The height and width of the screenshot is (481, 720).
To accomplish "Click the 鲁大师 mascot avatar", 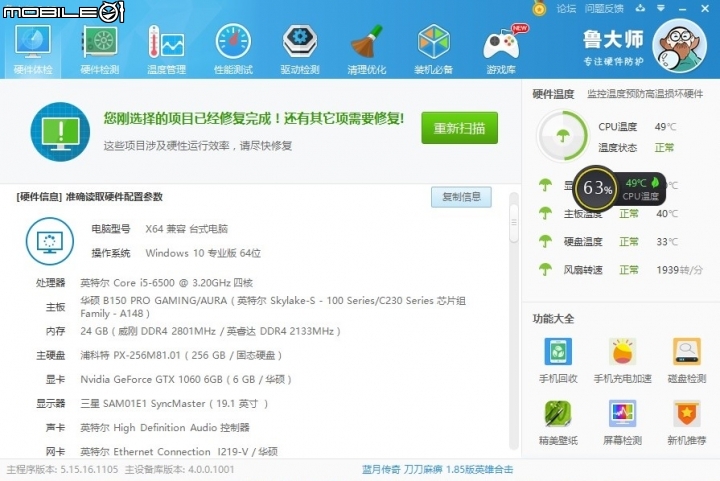I will pyautogui.click(x=679, y=46).
